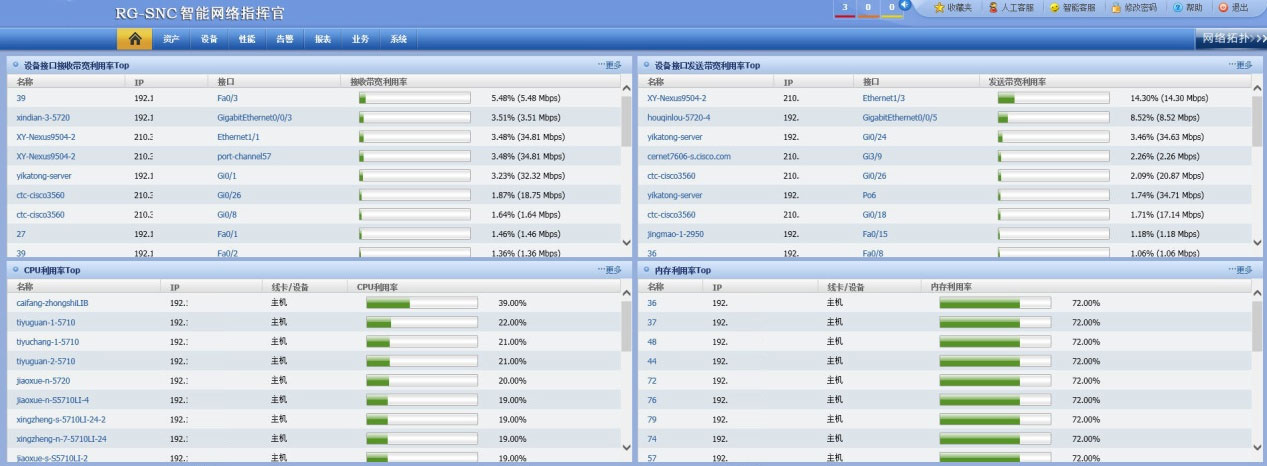This screenshot has width=1267, height=466.
Task: Expand the 网络拓扑 network topology panel
Action: click(x=1231, y=38)
